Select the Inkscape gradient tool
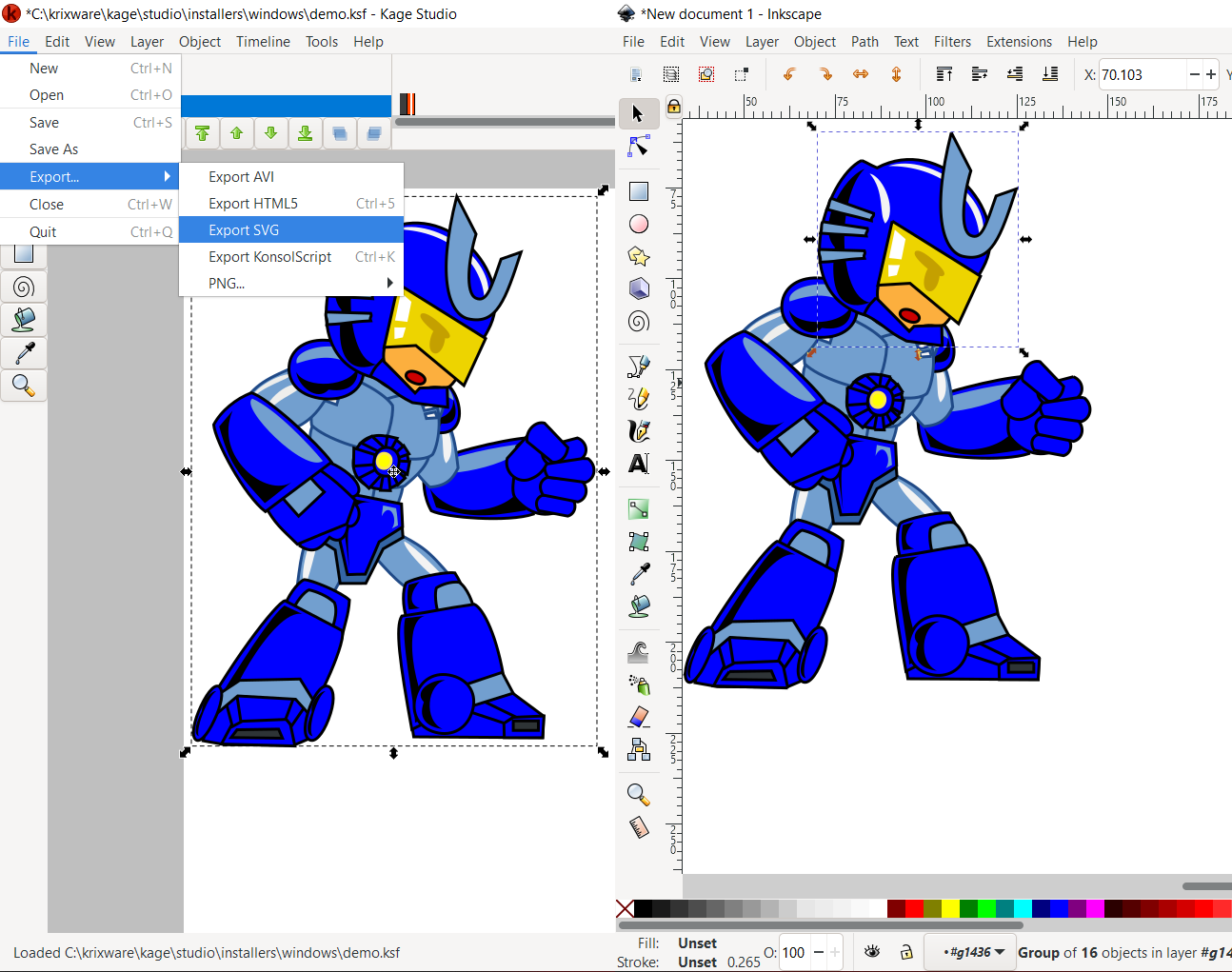 coord(639,509)
